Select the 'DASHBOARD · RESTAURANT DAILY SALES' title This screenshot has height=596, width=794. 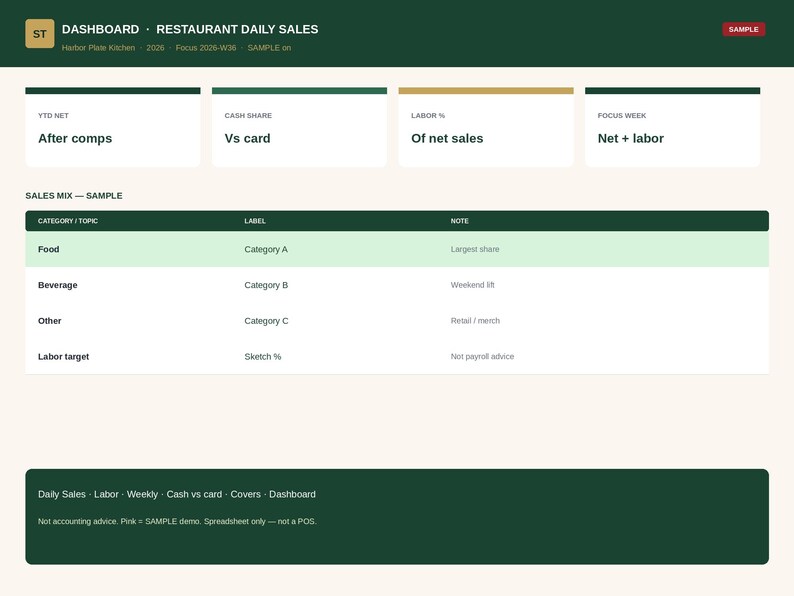190,29
